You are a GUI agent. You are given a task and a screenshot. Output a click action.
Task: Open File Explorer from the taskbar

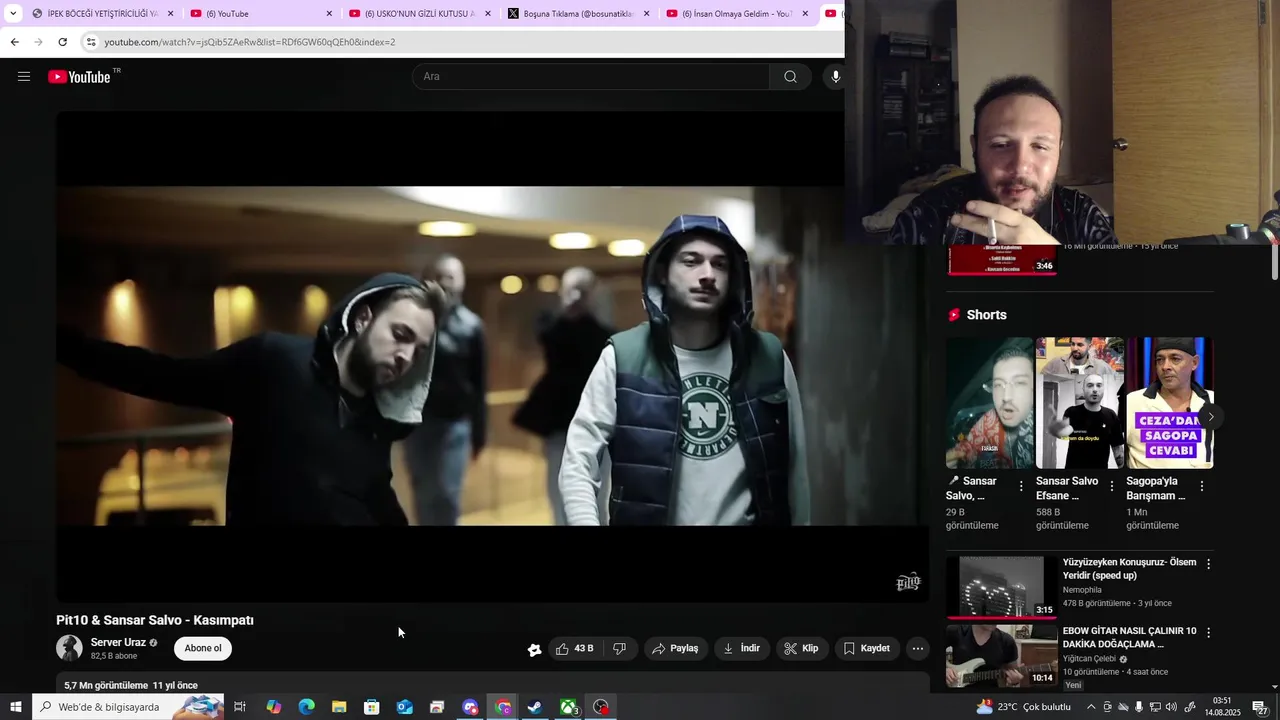[339, 707]
